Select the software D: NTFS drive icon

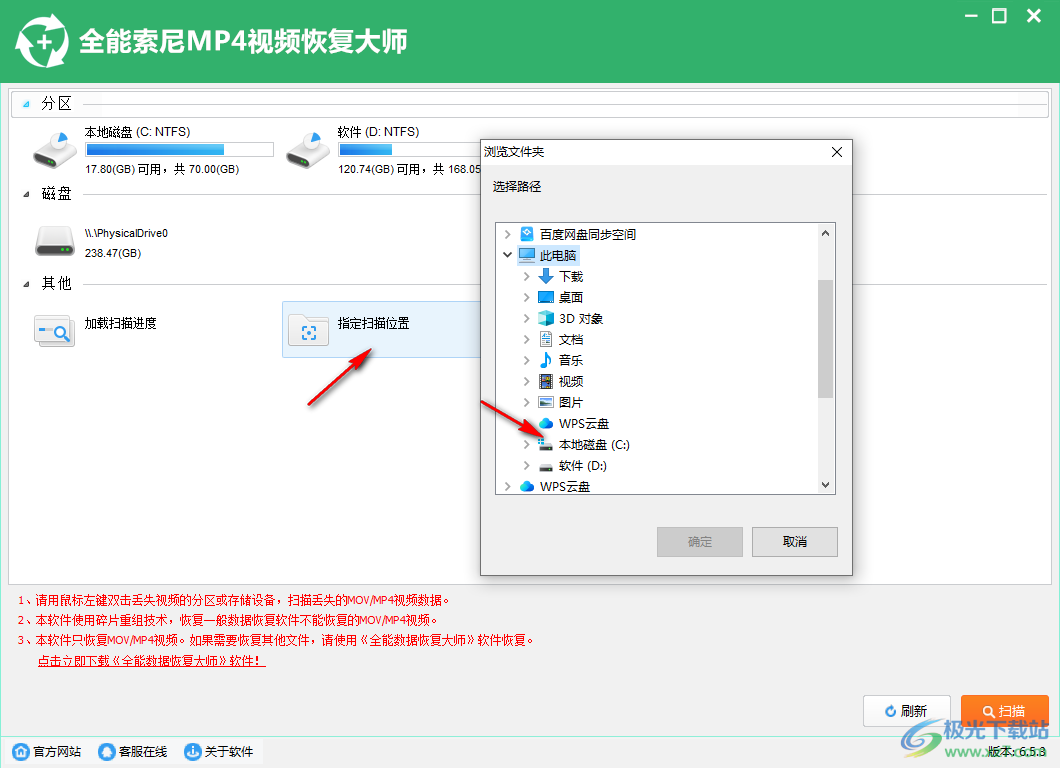click(308, 150)
